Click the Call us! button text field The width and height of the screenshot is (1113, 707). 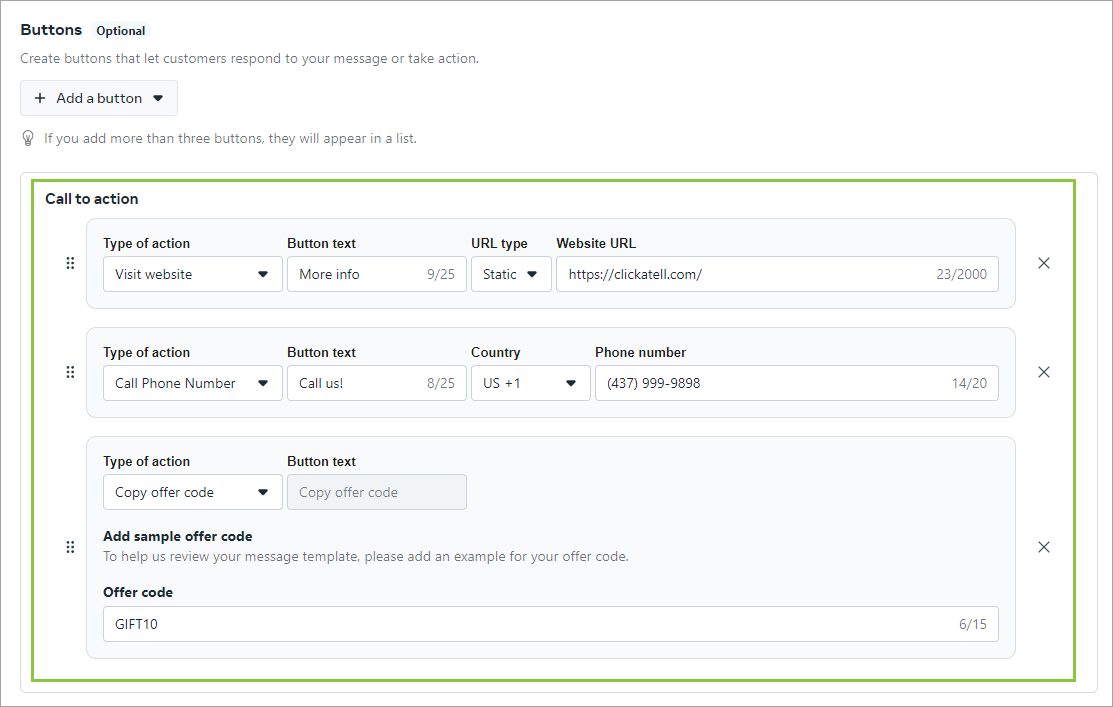coord(360,382)
